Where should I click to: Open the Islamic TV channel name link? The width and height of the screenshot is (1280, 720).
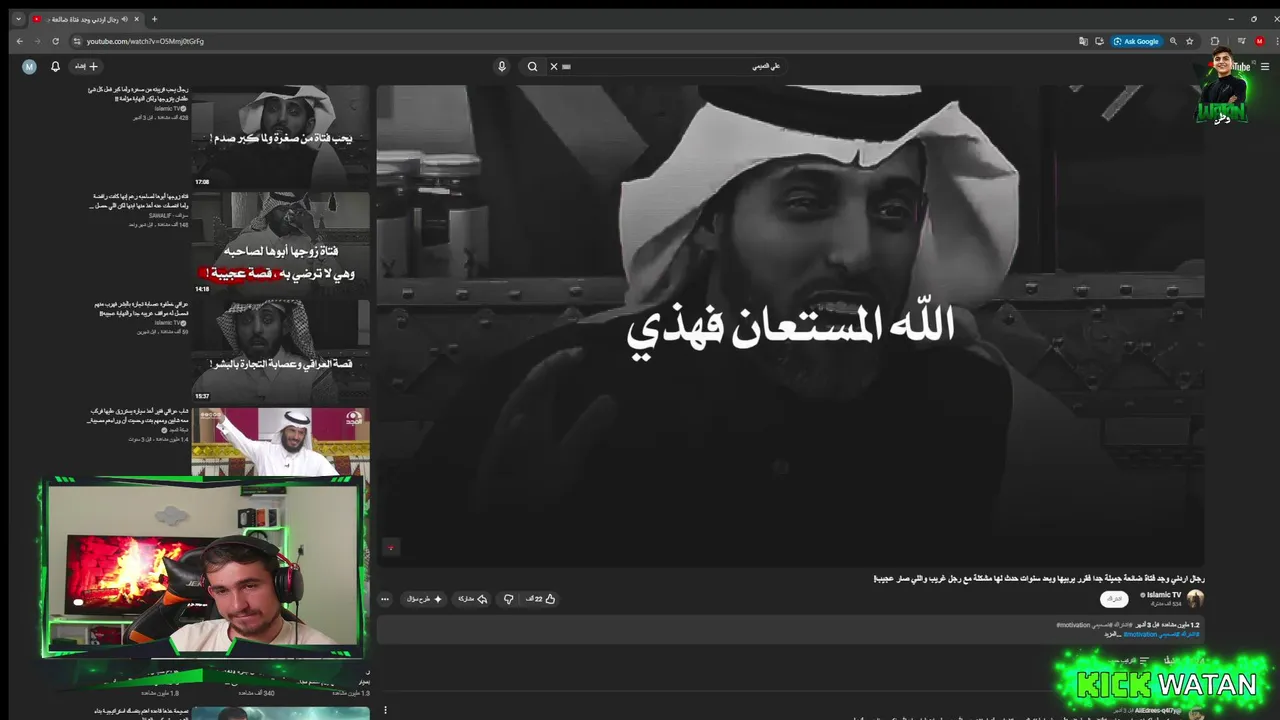(x=1164, y=595)
